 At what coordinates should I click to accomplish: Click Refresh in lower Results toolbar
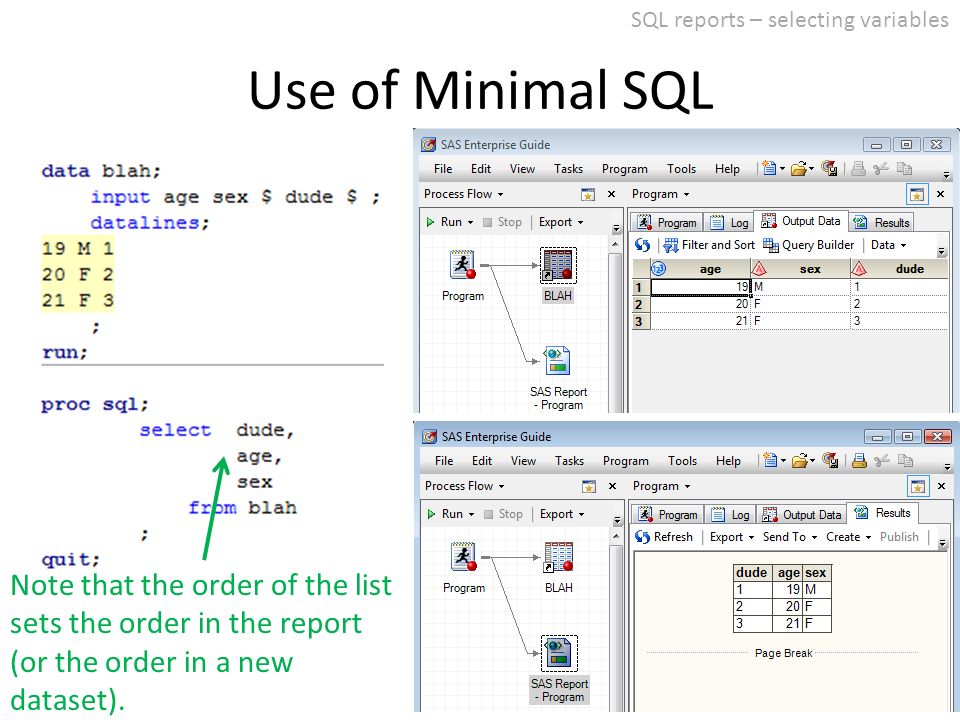[x=664, y=537]
